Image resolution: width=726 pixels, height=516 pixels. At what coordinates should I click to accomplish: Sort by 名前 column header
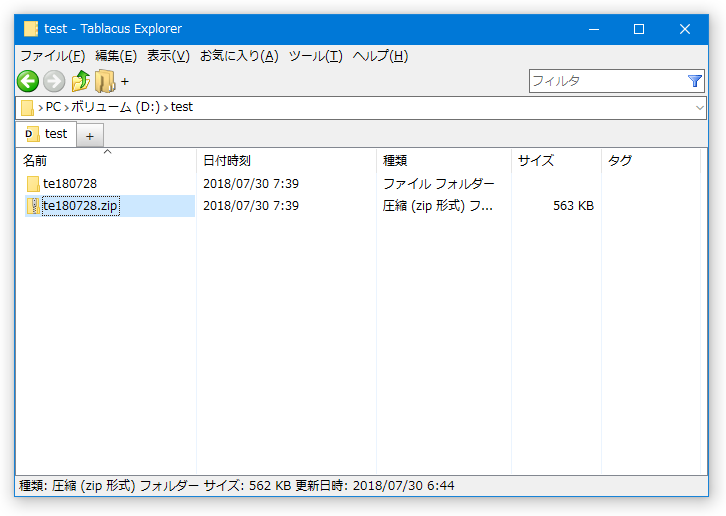point(106,161)
